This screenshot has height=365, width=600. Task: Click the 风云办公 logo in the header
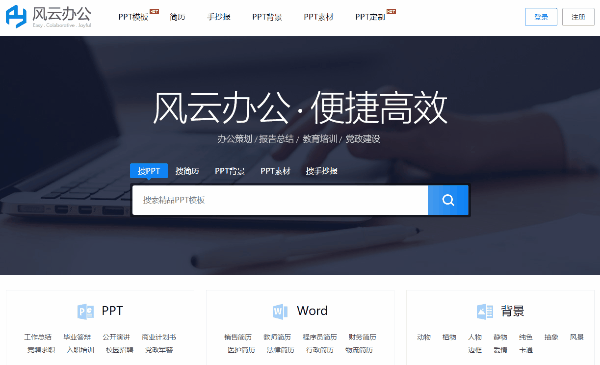49,16
